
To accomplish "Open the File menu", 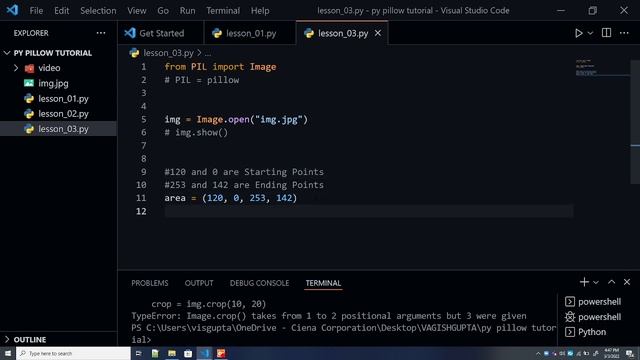I will (x=36, y=11).
